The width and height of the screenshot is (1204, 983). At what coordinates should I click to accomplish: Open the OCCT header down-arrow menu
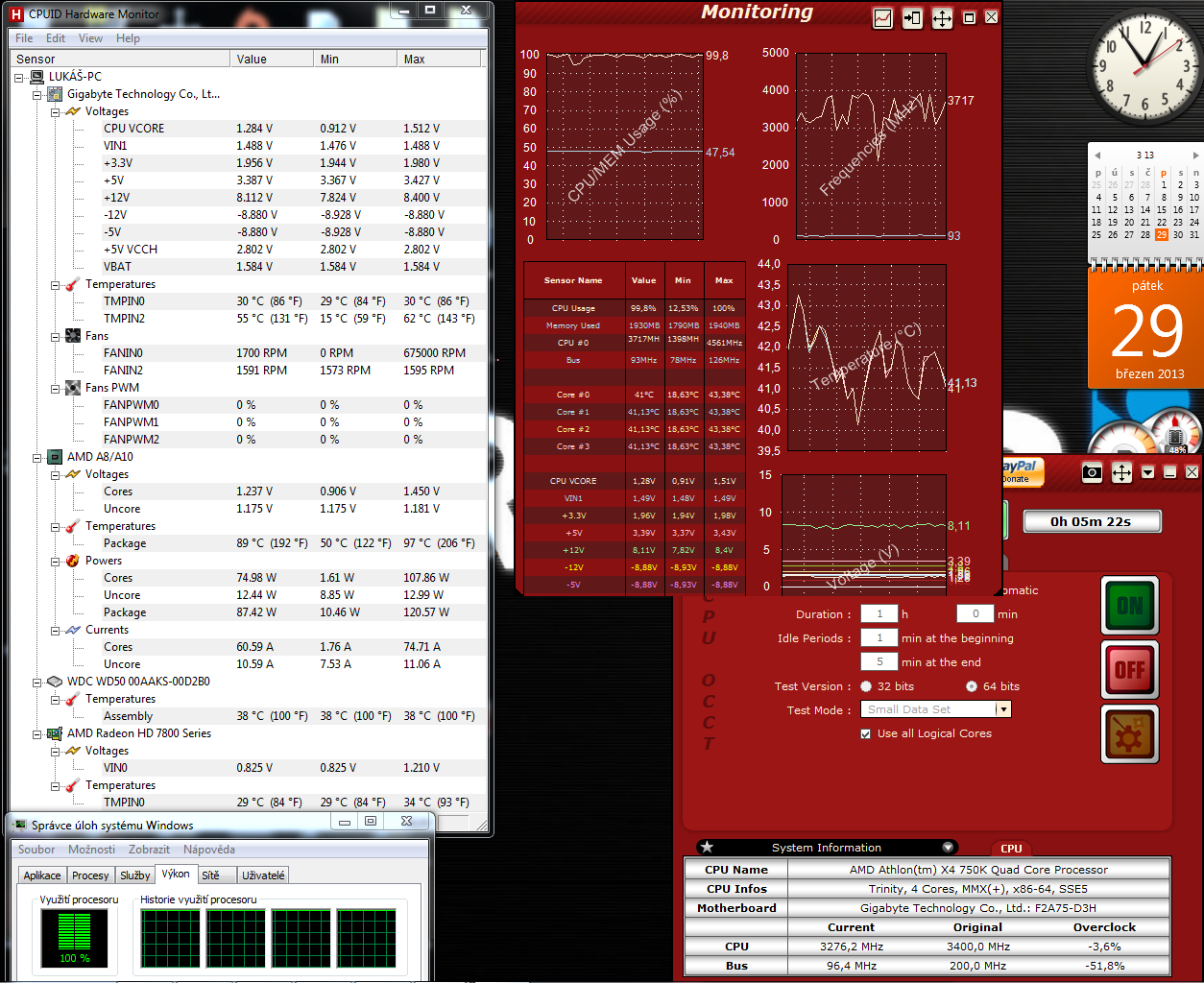pyautogui.click(x=1147, y=472)
